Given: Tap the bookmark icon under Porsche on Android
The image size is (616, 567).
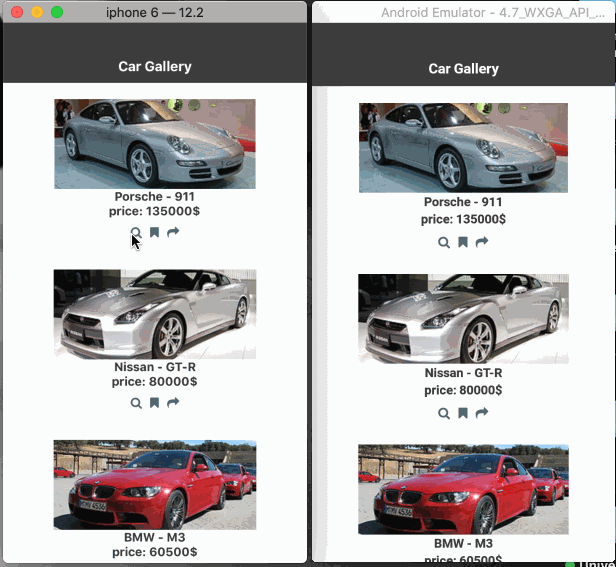Looking at the screenshot, I should pyautogui.click(x=463, y=242).
